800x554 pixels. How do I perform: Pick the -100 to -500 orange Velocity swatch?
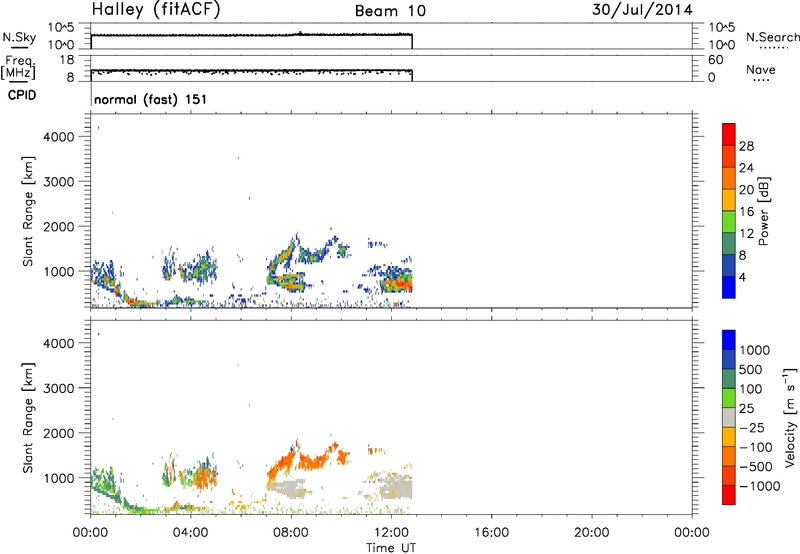pos(729,456)
